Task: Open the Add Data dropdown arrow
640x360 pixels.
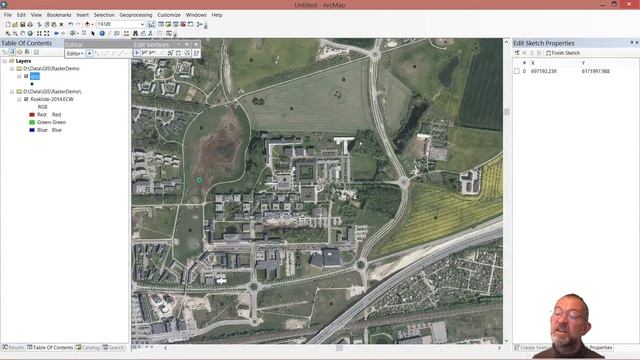Action: point(93,24)
